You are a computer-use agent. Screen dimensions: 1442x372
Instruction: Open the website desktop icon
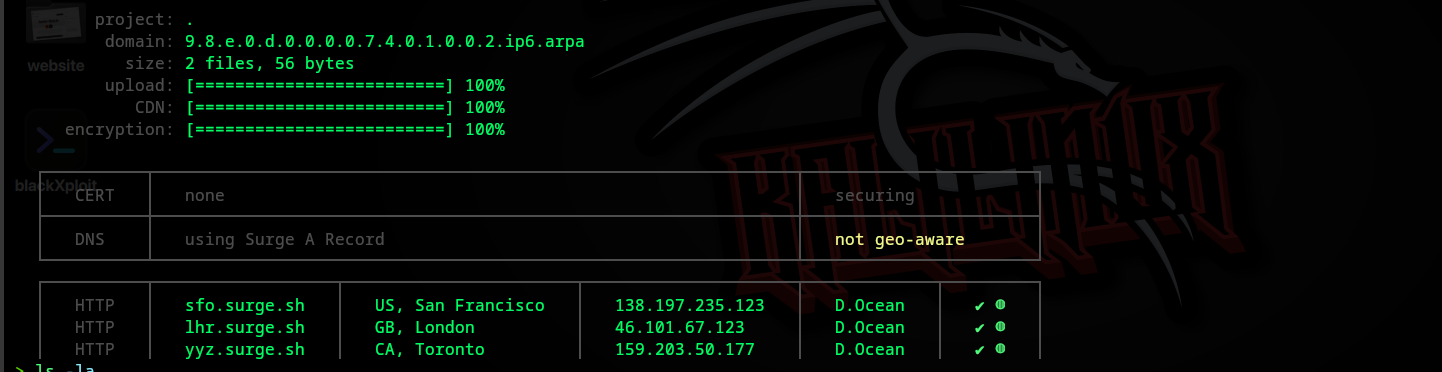55,37
